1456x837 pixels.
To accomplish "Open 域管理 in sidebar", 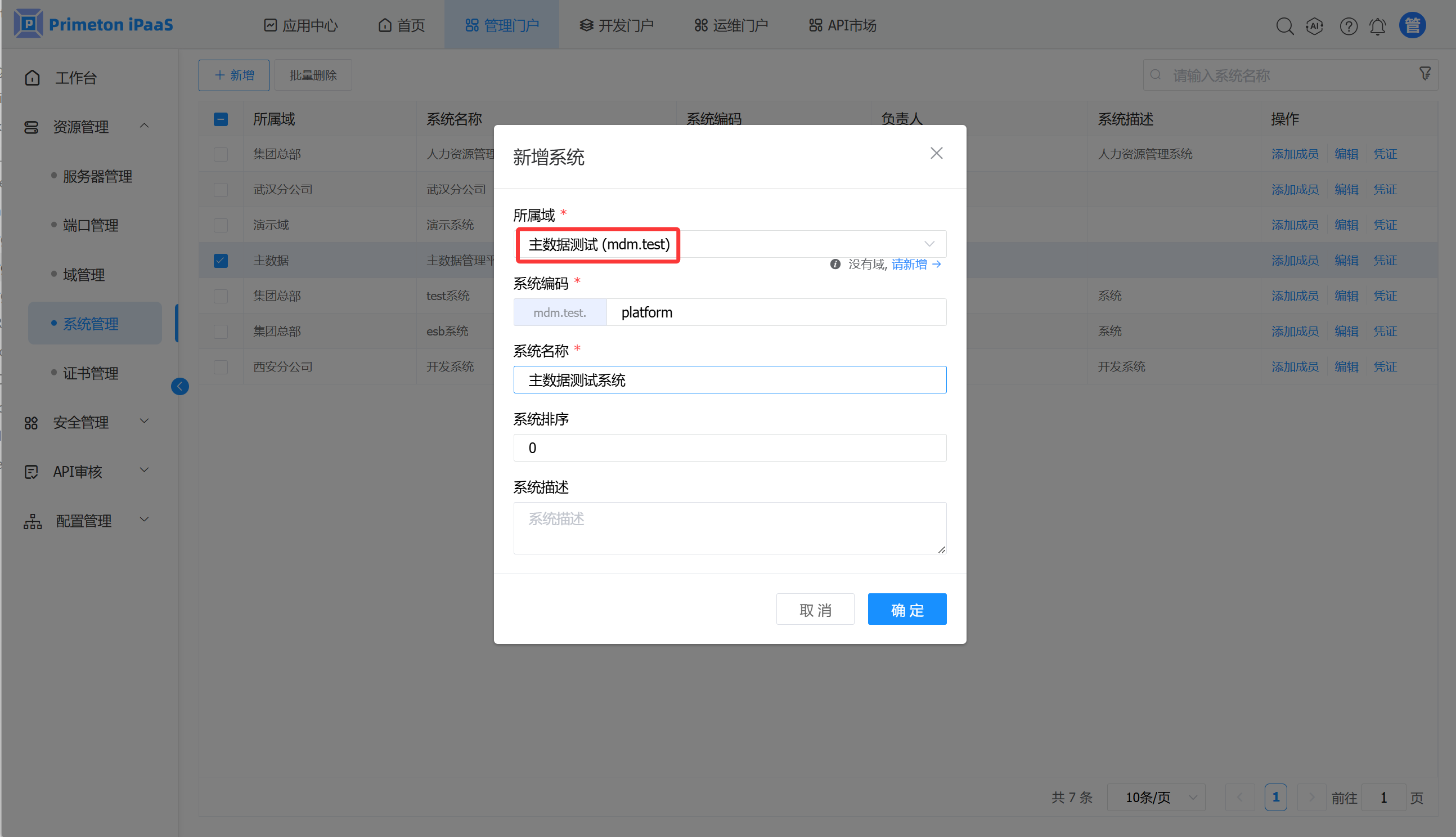I will pos(84,275).
